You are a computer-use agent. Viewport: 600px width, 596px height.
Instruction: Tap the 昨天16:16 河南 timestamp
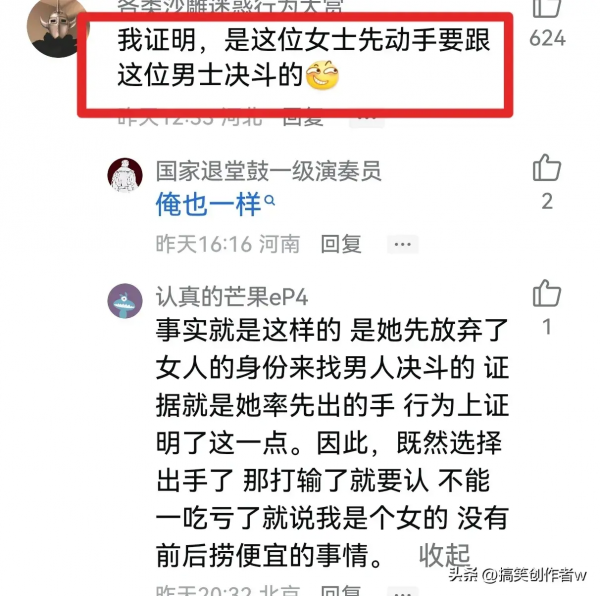pos(228,244)
